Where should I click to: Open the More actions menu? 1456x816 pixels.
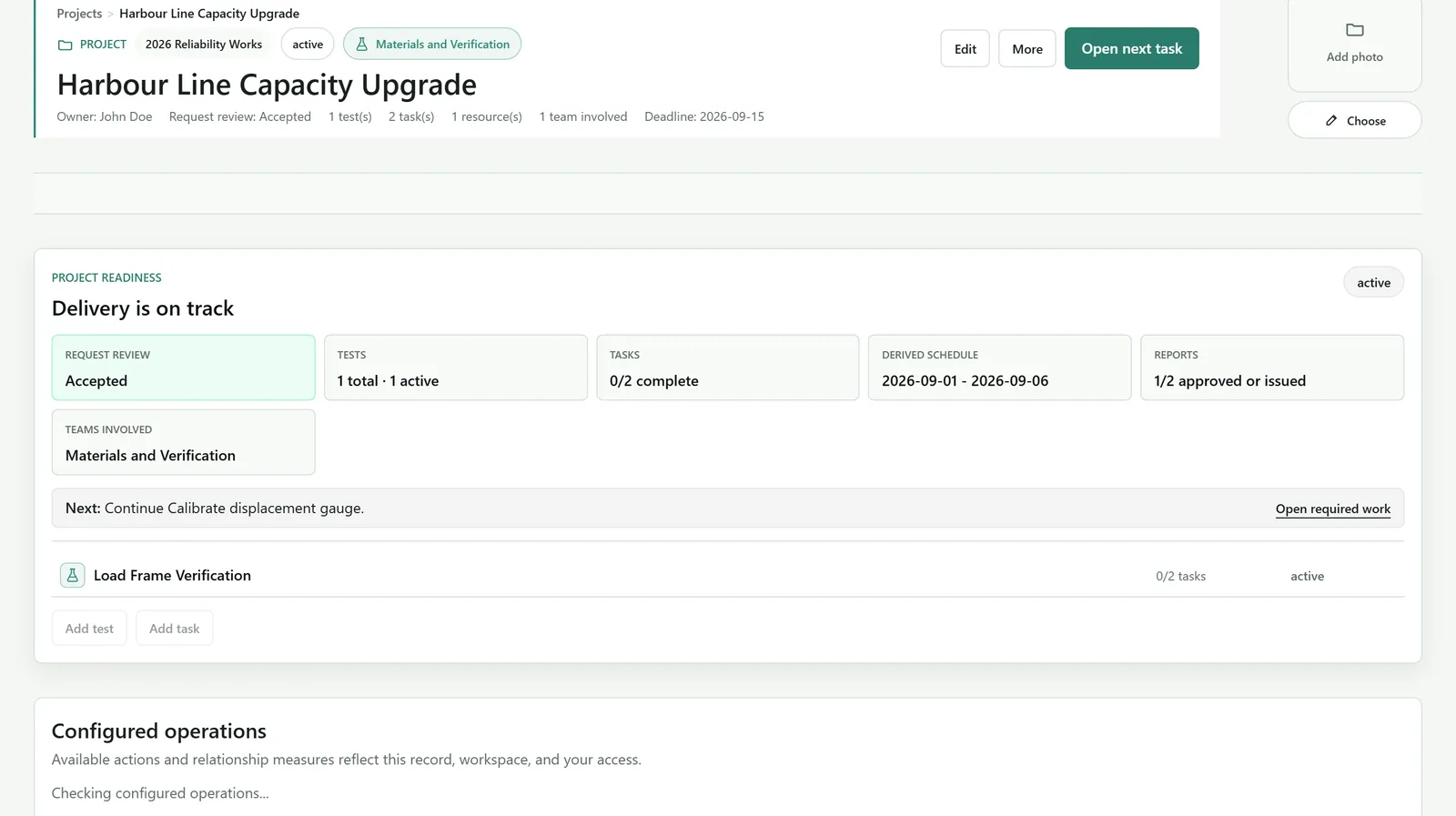[1027, 49]
